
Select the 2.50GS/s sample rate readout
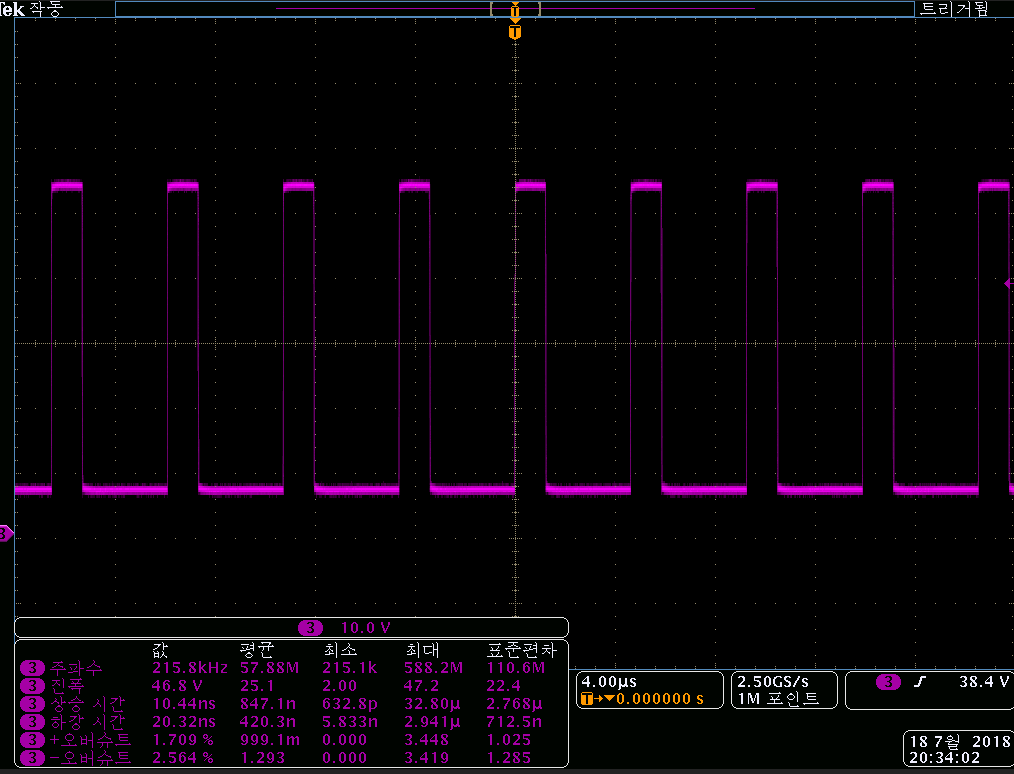773,682
